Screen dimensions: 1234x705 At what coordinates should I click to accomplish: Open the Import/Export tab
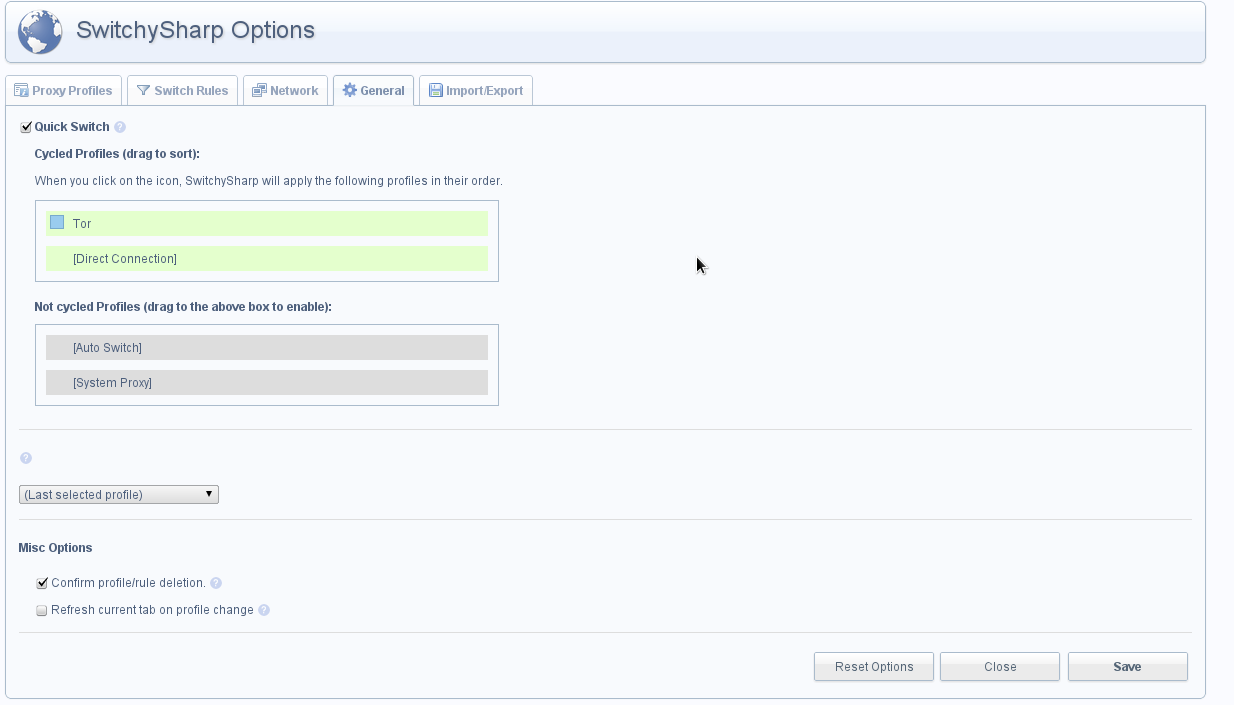(476, 90)
